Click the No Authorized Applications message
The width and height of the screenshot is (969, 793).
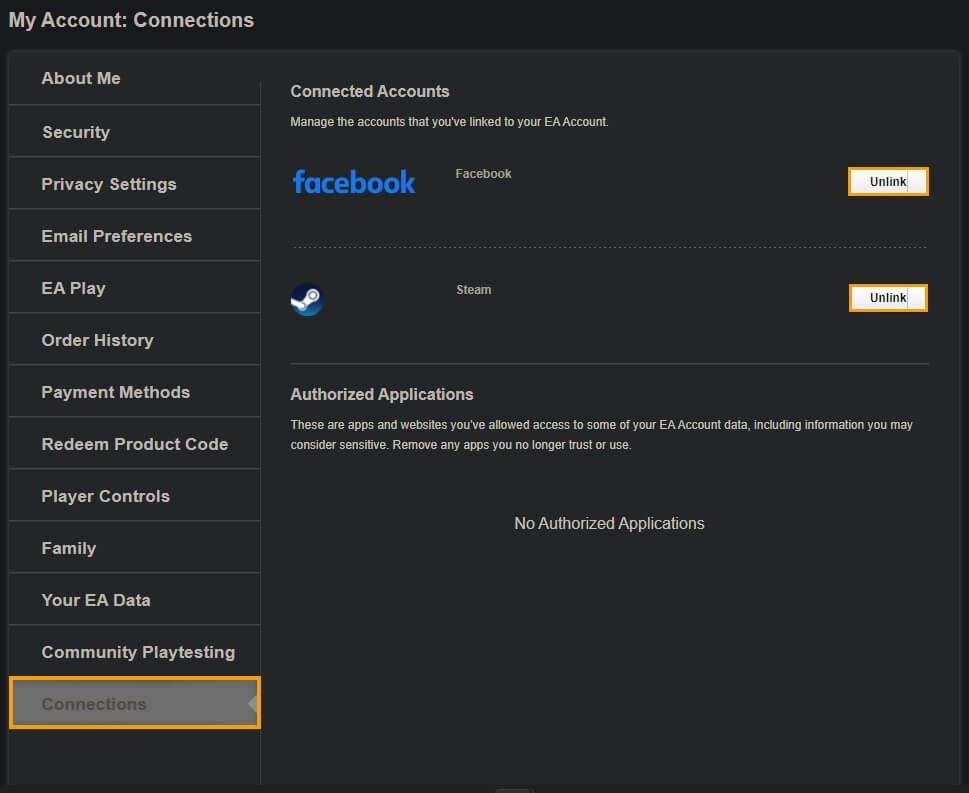(x=609, y=524)
